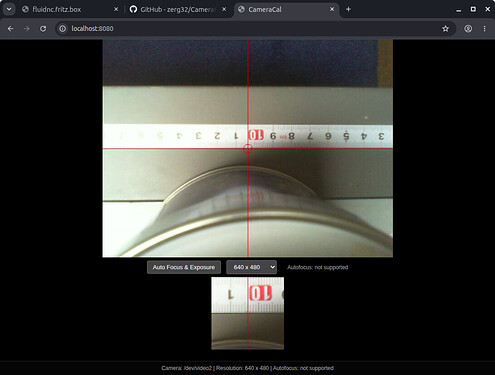This screenshot has height=375, width=495.
Task: View site information icon
Action: (63, 29)
